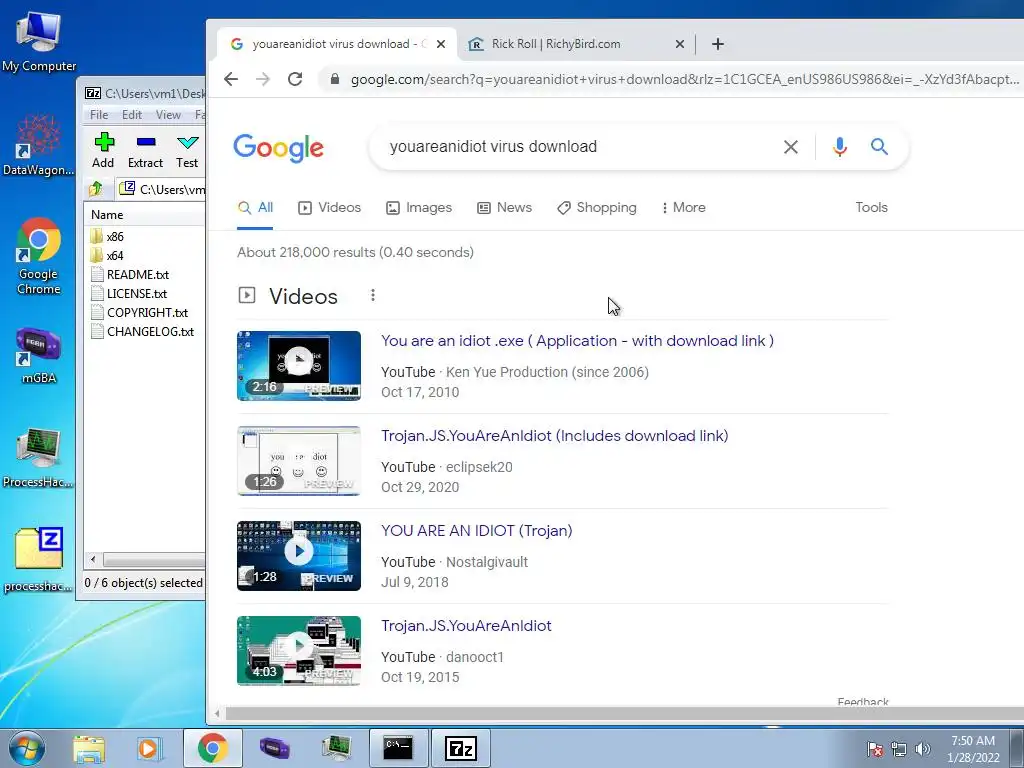Play the 4:03 video thumbnail
The image size is (1024, 768).
[x=299, y=650]
